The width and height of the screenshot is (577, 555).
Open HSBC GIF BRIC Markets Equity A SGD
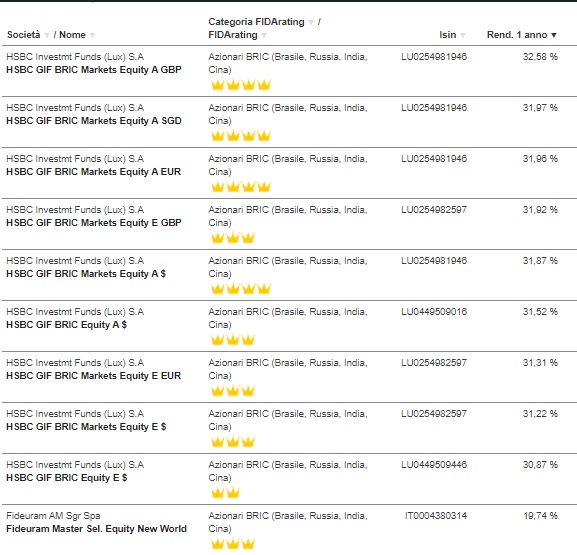tap(94, 121)
